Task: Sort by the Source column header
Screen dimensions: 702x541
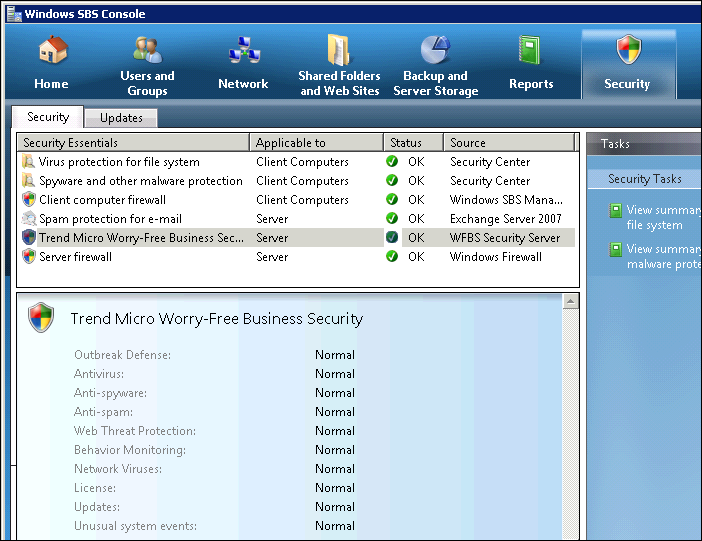Action: click(509, 142)
